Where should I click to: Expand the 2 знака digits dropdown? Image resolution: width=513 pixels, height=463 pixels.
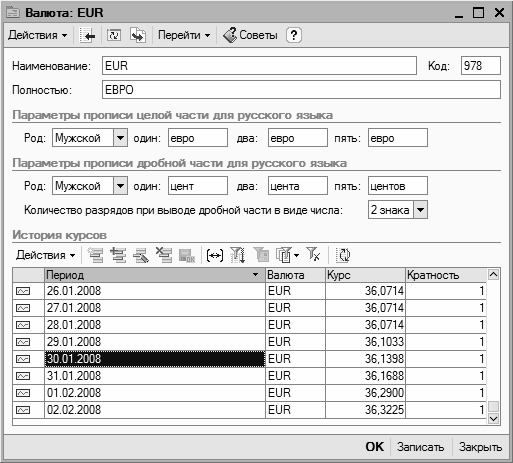(x=420, y=210)
